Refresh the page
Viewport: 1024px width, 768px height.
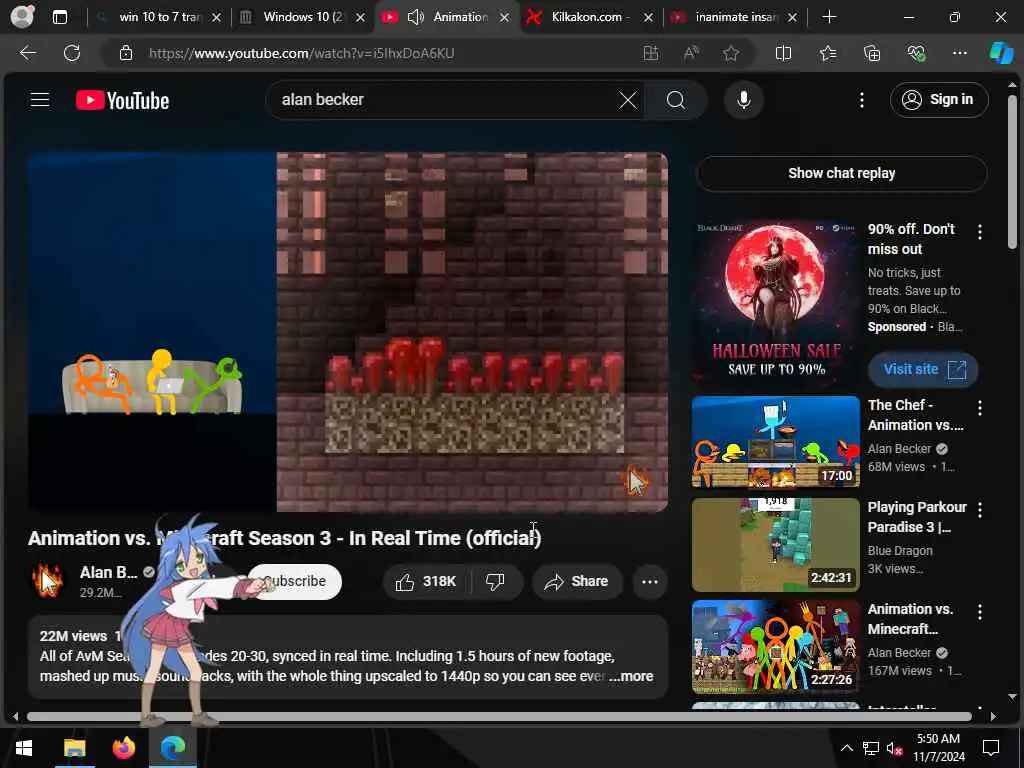click(72, 53)
